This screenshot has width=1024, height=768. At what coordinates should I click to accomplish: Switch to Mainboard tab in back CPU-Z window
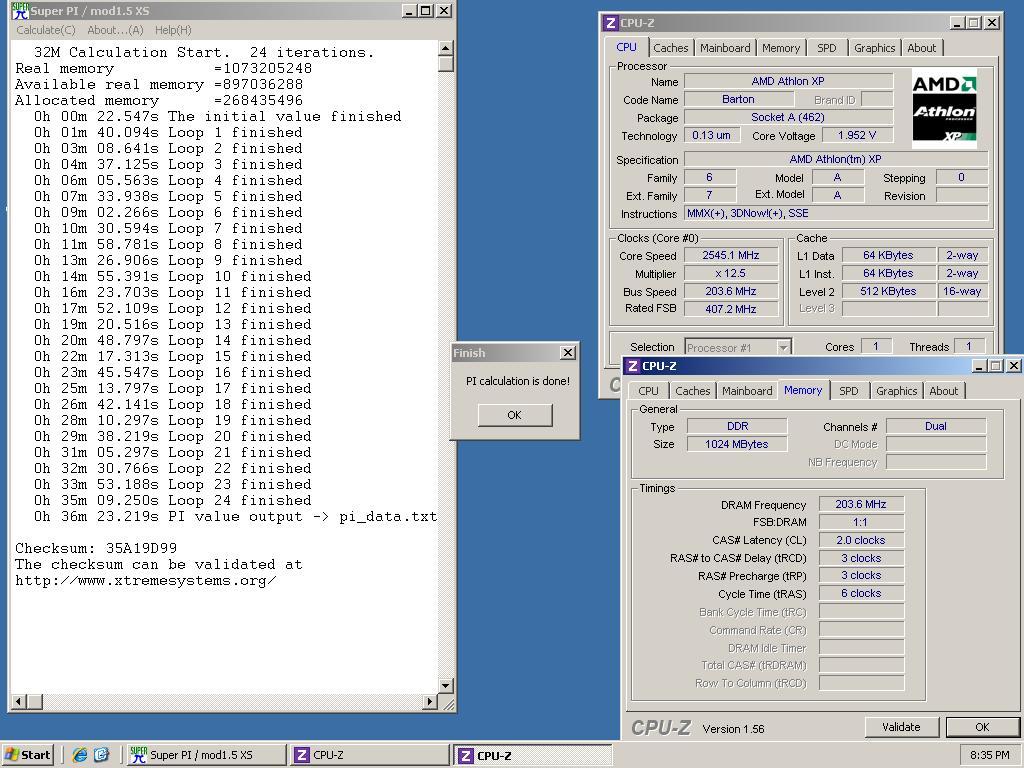coord(725,48)
